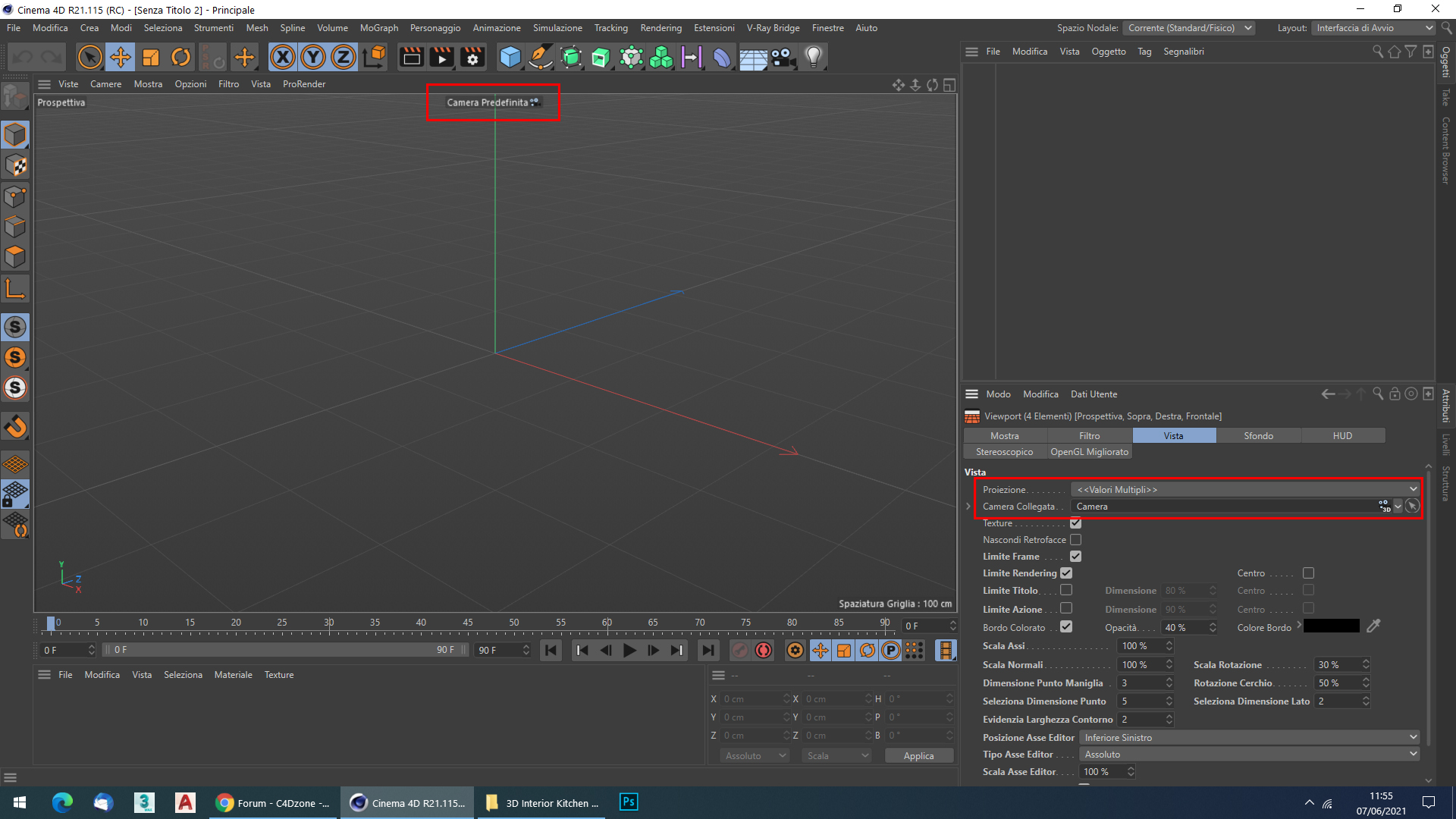Viewport: 1456px width, 819px height.
Task: Toggle Bordo Colorato checkbox
Action: [1066, 627]
